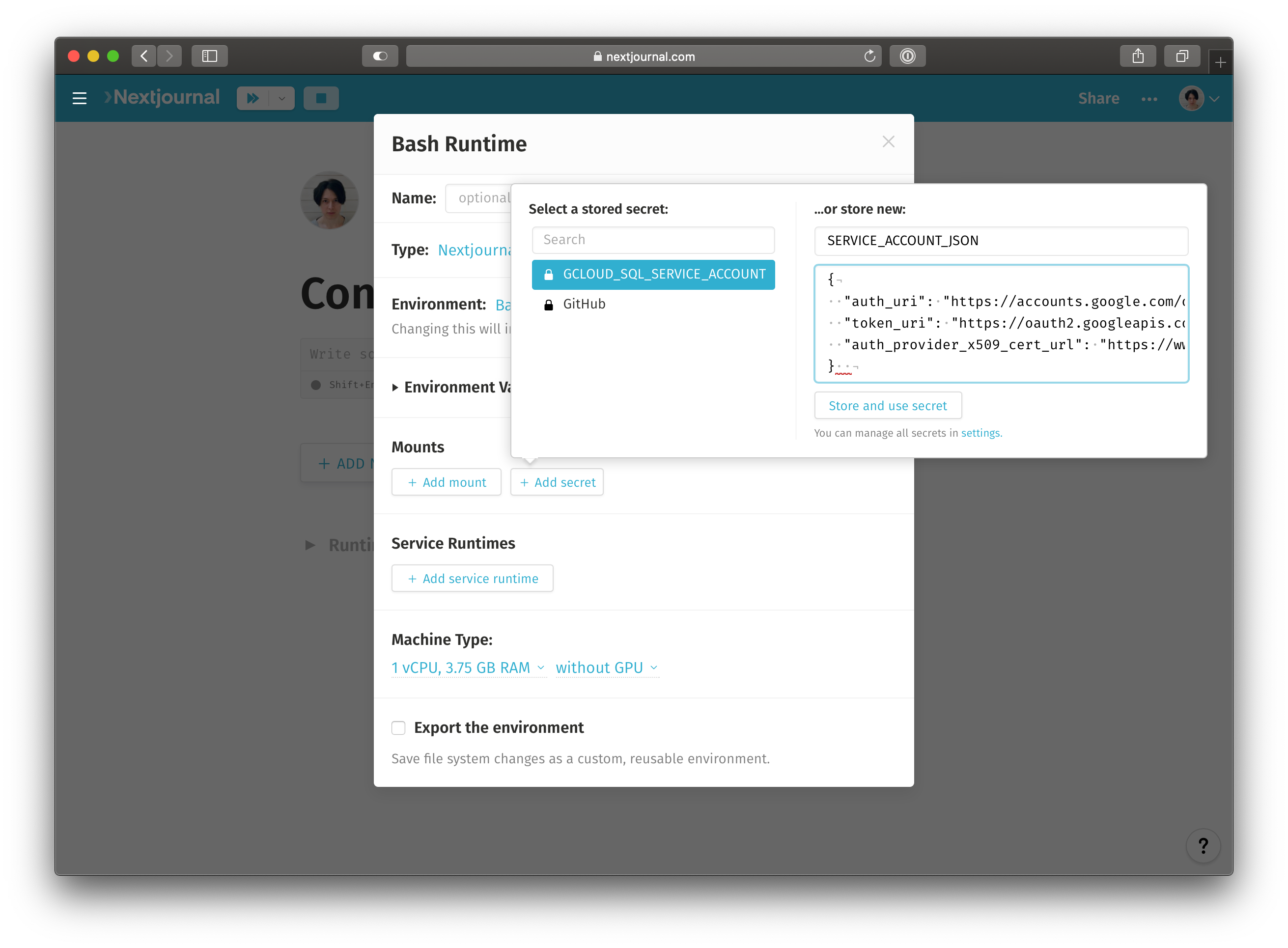
Task: Open the user avatar account menu
Action: coord(1198,98)
